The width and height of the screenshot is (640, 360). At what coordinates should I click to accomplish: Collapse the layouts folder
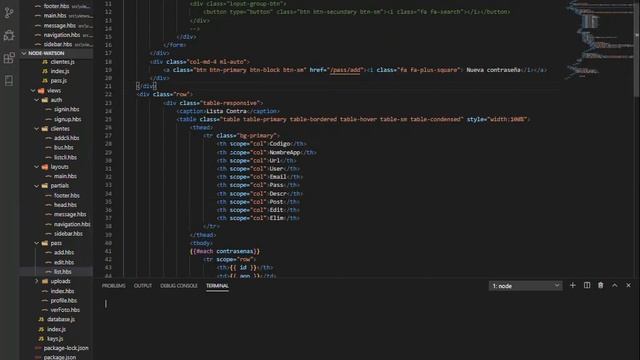click(36, 167)
